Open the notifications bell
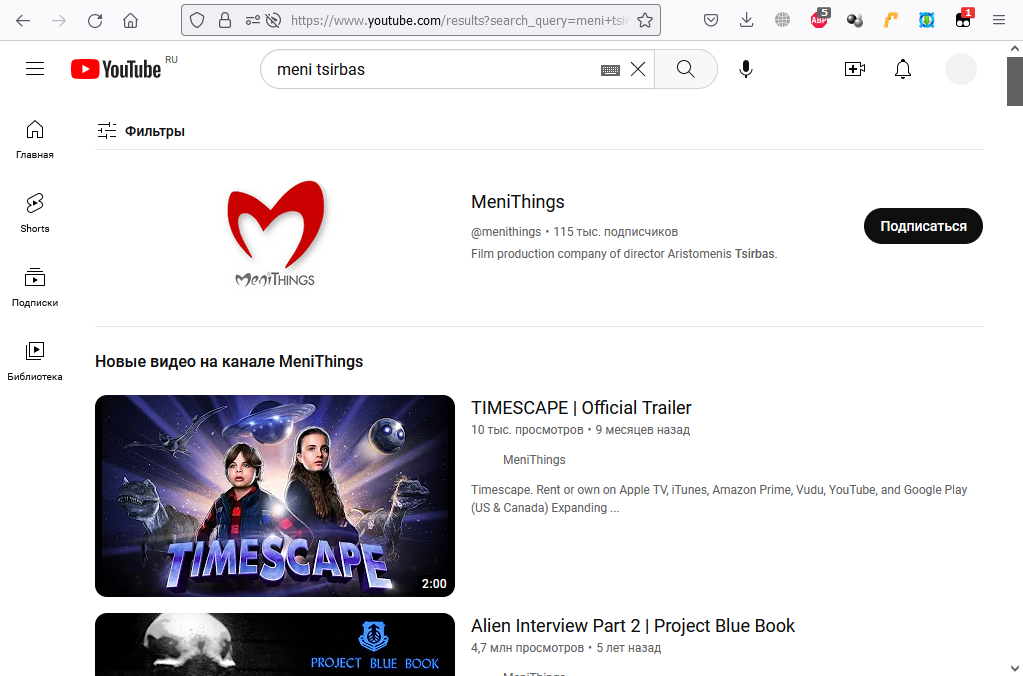1023x676 pixels. click(x=903, y=69)
